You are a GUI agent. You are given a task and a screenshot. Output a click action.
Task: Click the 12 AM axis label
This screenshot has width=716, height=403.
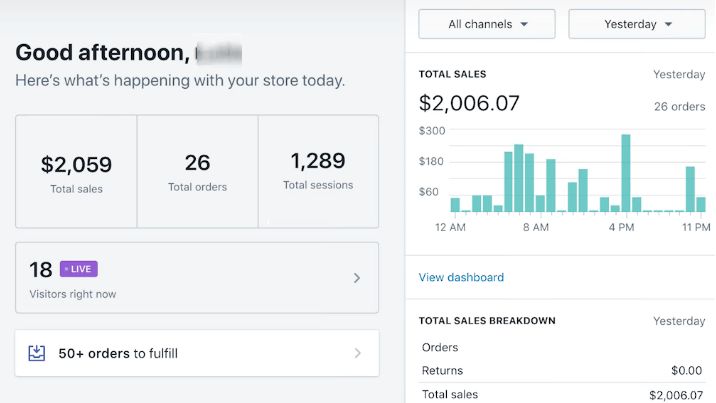point(450,227)
